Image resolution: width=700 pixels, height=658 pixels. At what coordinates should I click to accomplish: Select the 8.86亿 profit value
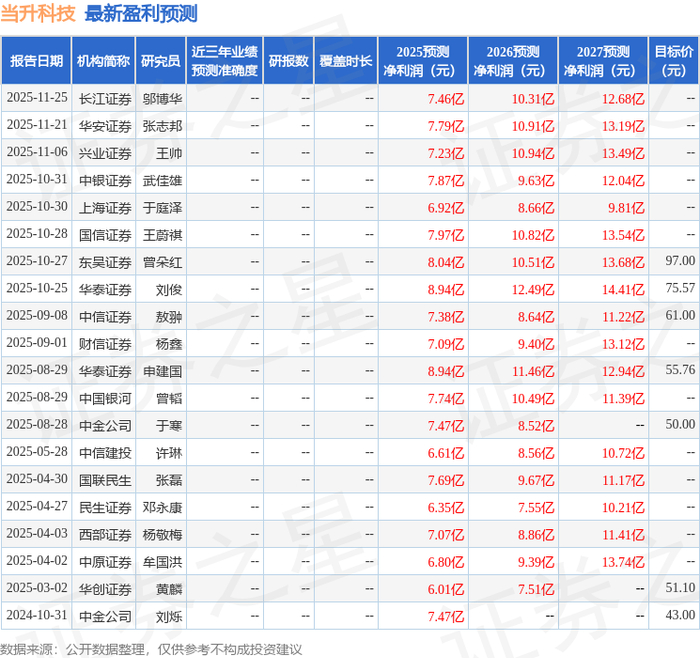(x=536, y=534)
